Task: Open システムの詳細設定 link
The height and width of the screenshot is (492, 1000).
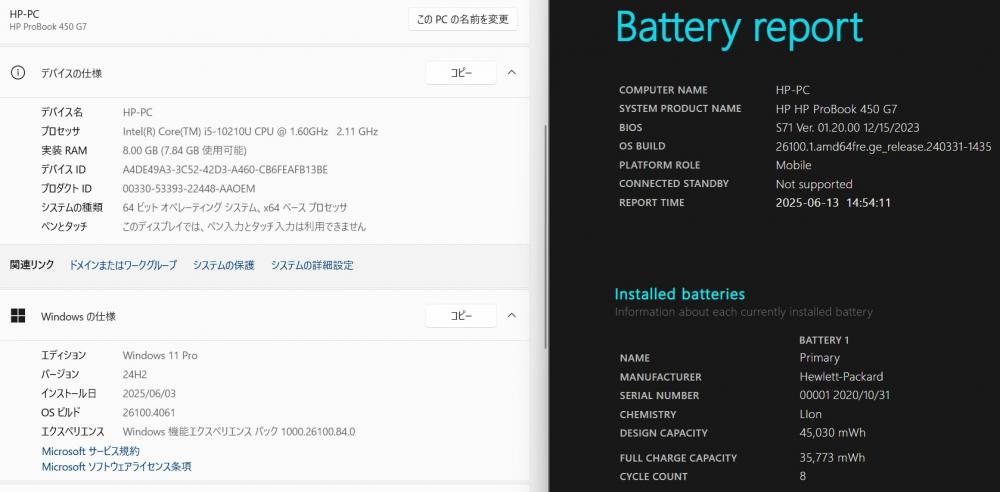Action: 312,265
